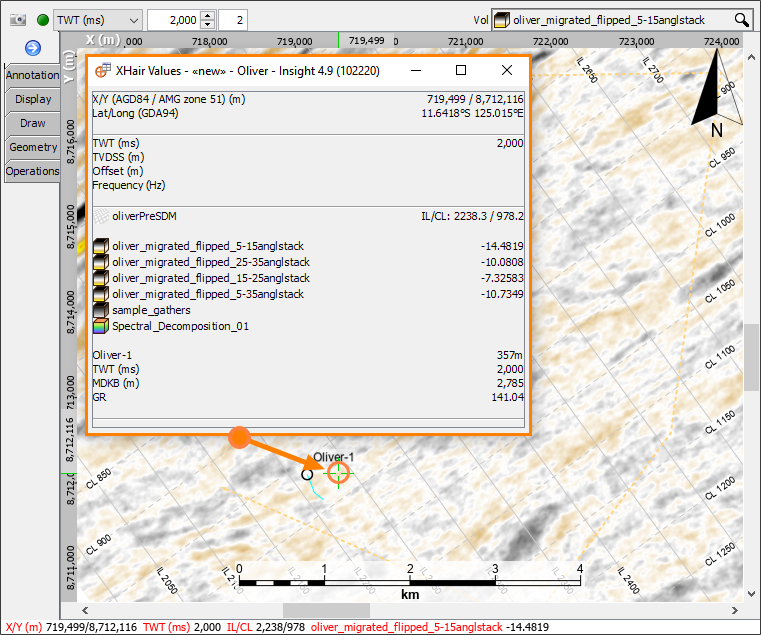Click the TVDSS (m) label

coord(118,157)
